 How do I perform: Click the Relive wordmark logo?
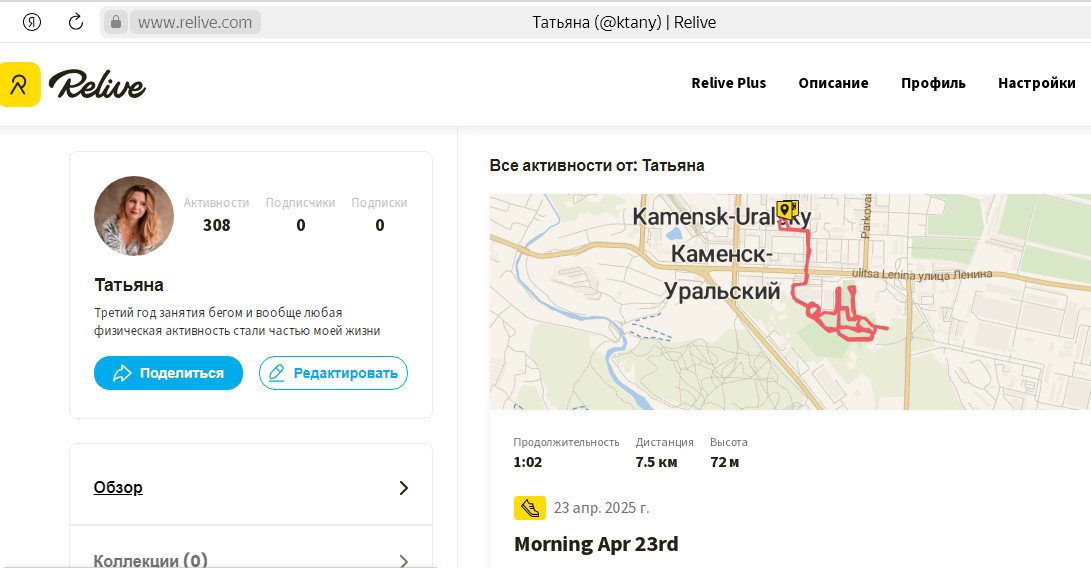tap(97, 85)
